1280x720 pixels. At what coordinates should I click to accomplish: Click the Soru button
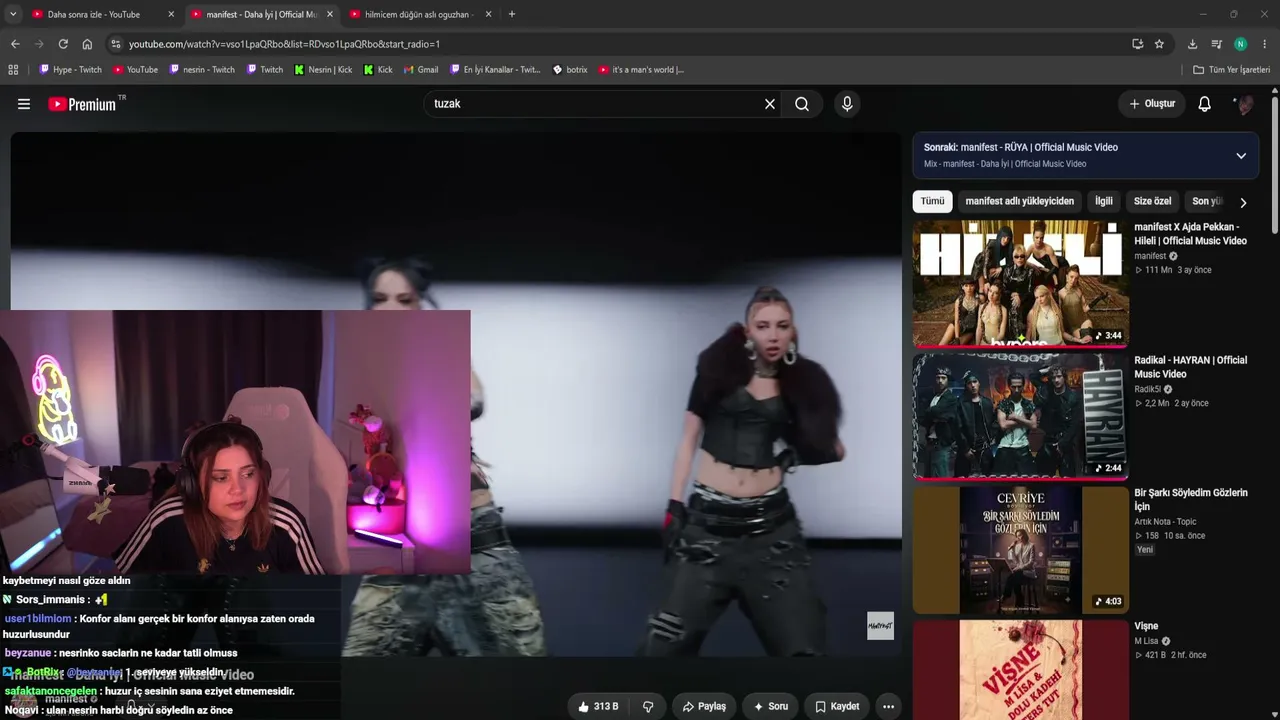click(x=771, y=706)
